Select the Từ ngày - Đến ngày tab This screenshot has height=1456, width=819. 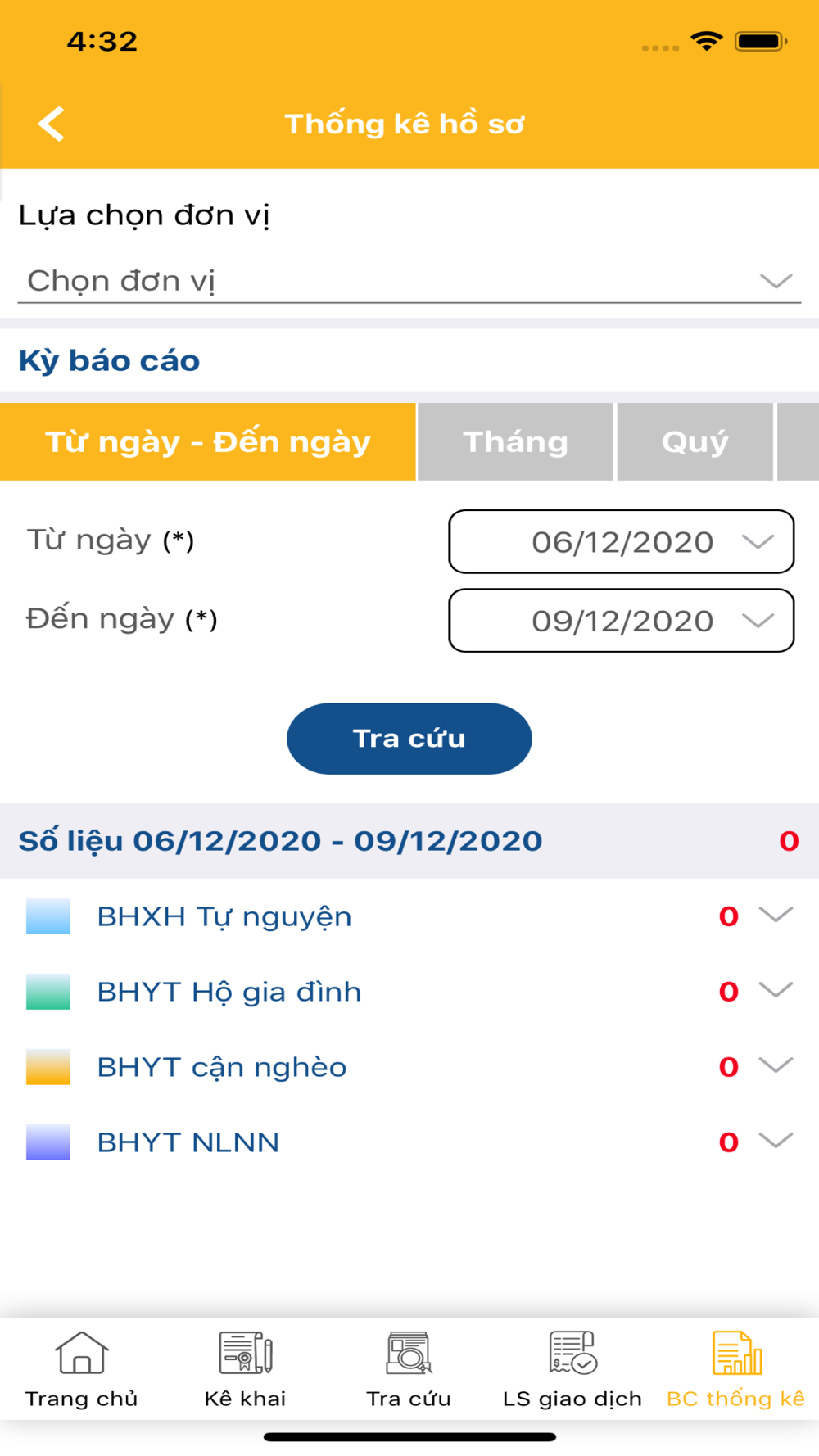208,442
